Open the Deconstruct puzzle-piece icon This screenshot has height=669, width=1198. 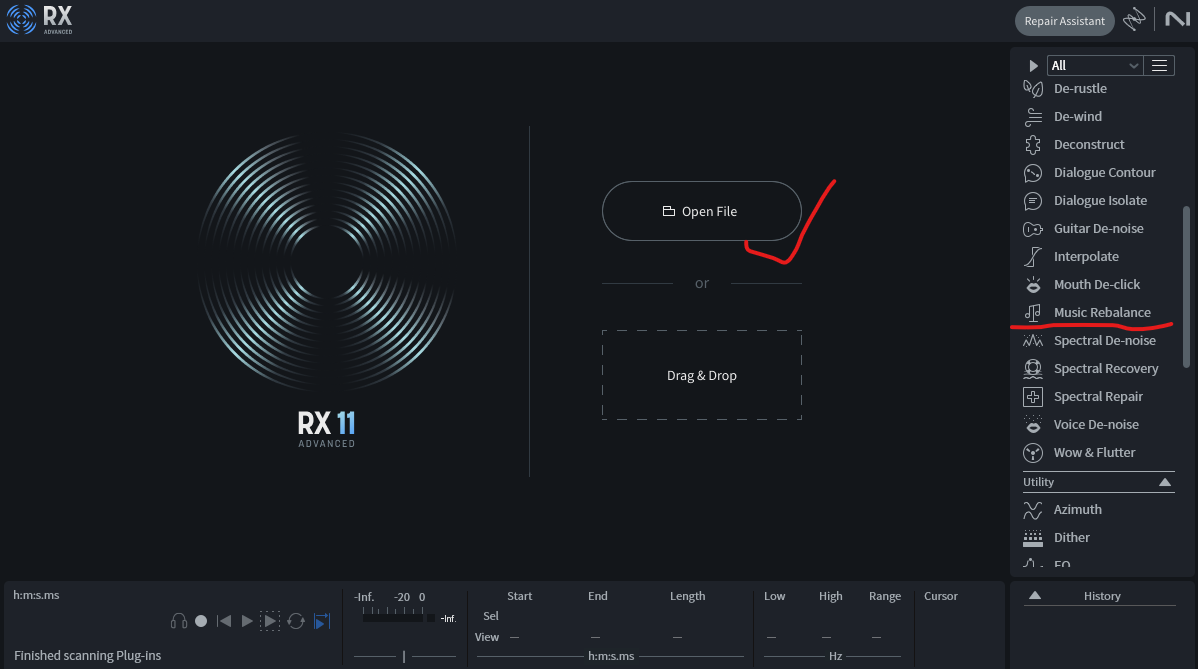(x=1033, y=144)
